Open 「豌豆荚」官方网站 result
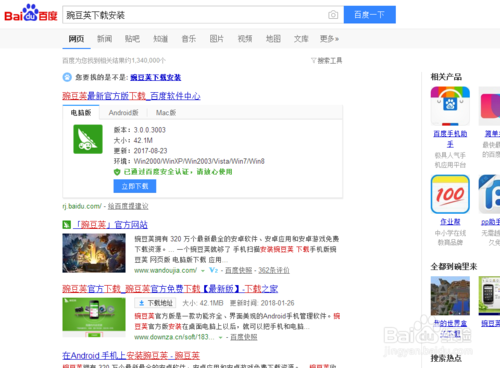 click(111, 225)
